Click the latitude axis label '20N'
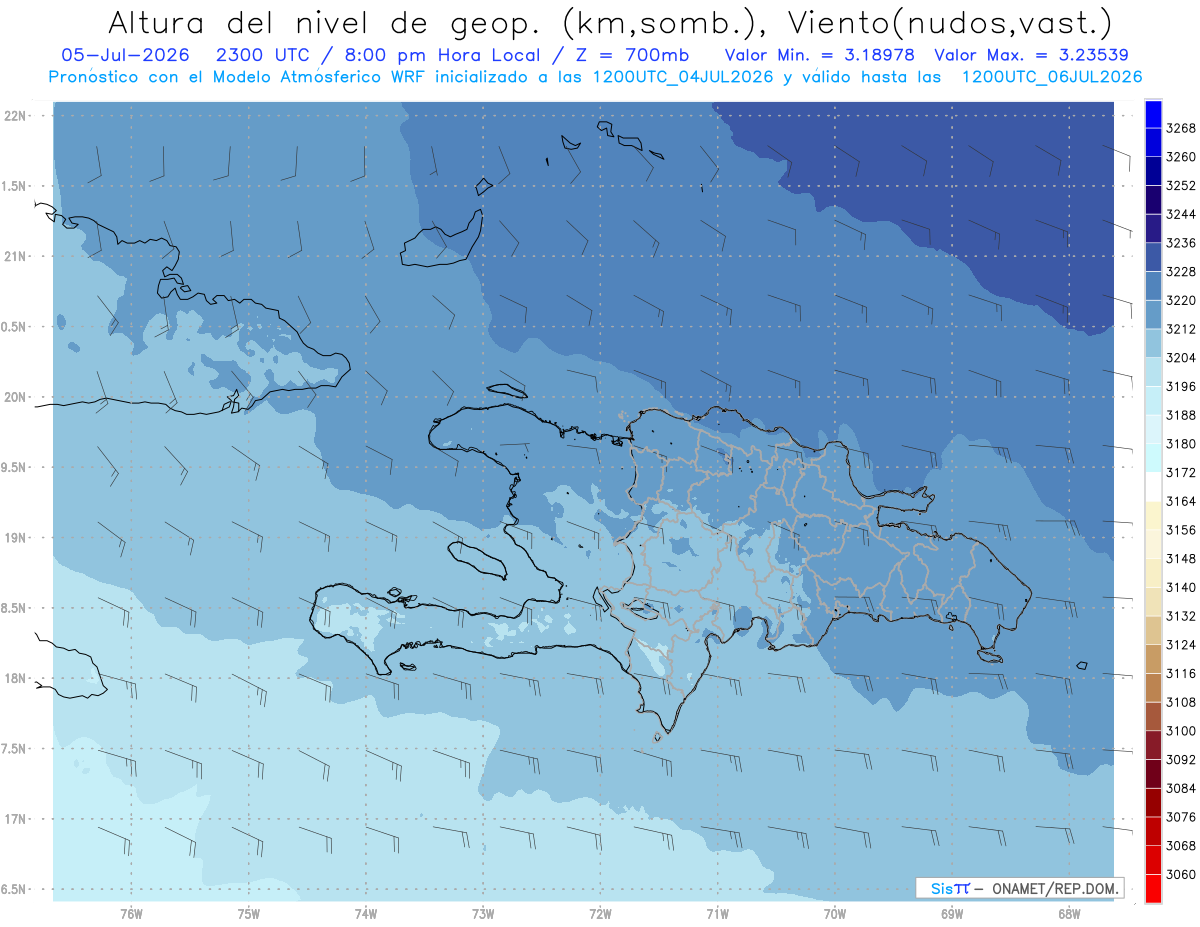 coord(16,397)
